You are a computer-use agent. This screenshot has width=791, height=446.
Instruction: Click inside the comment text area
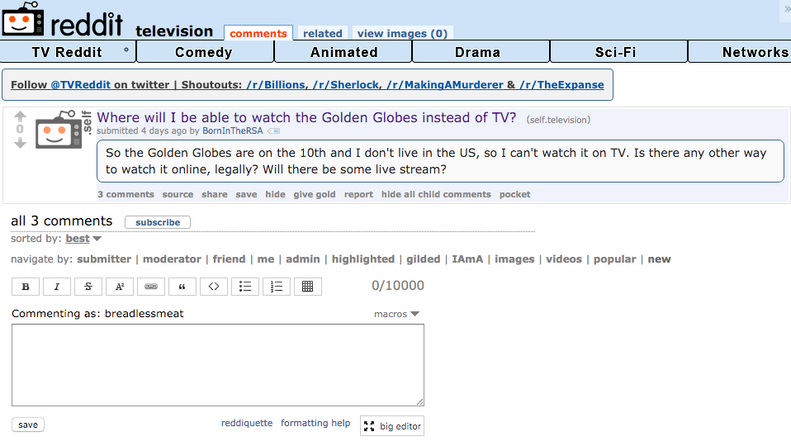tap(217, 364)
